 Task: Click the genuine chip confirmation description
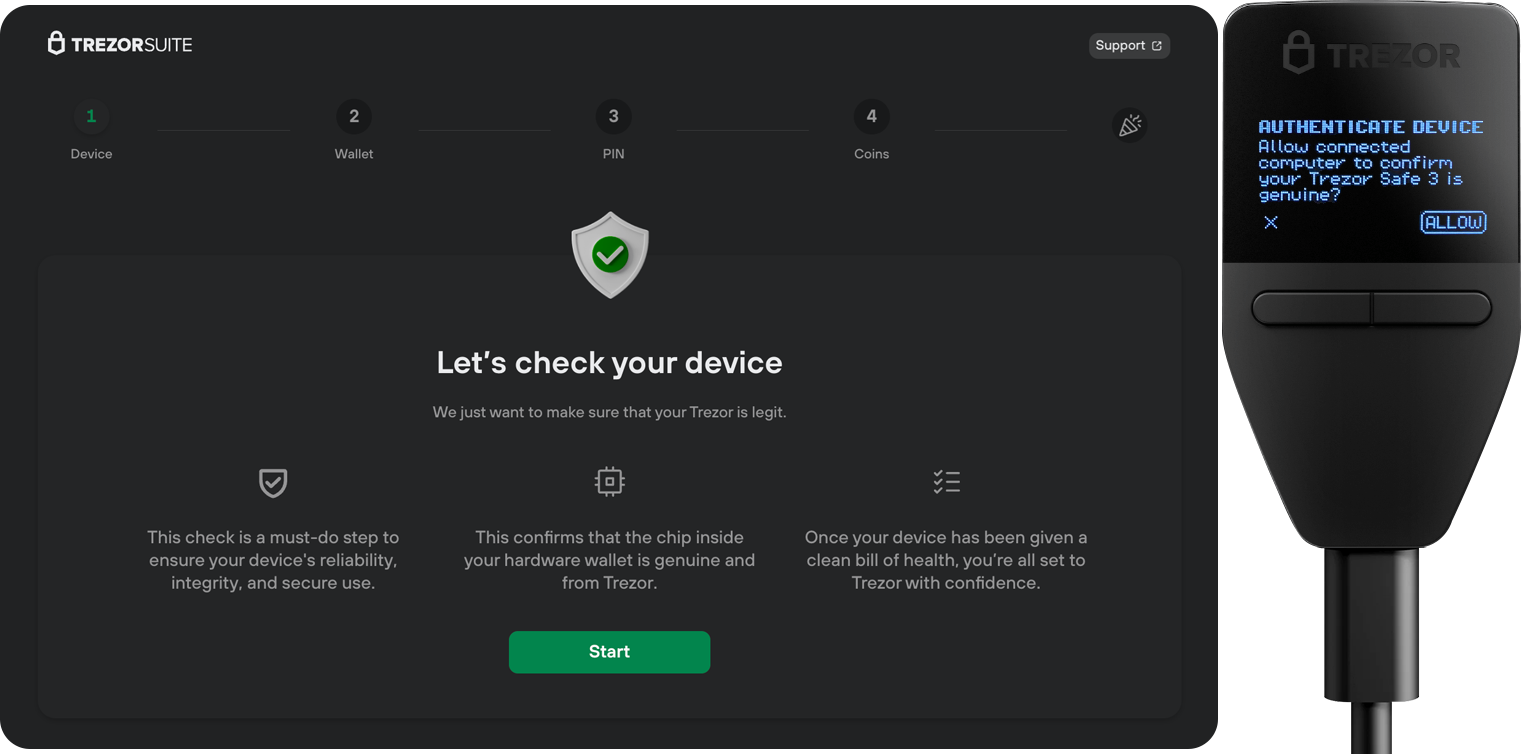[x=609, y=560]
